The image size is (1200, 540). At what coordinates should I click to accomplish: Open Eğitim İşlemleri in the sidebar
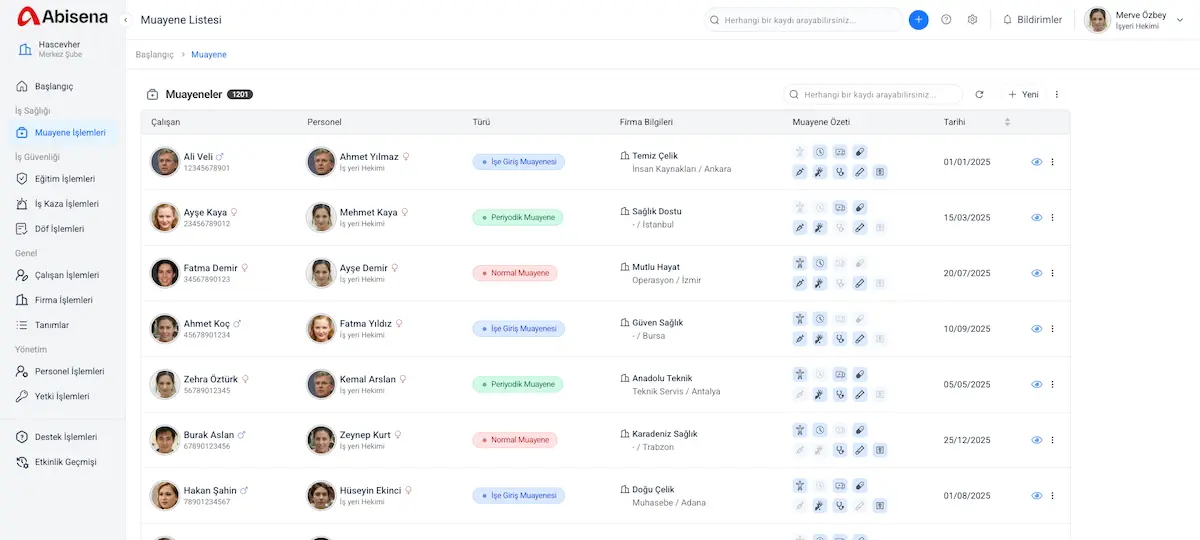(x=64, y=179)
